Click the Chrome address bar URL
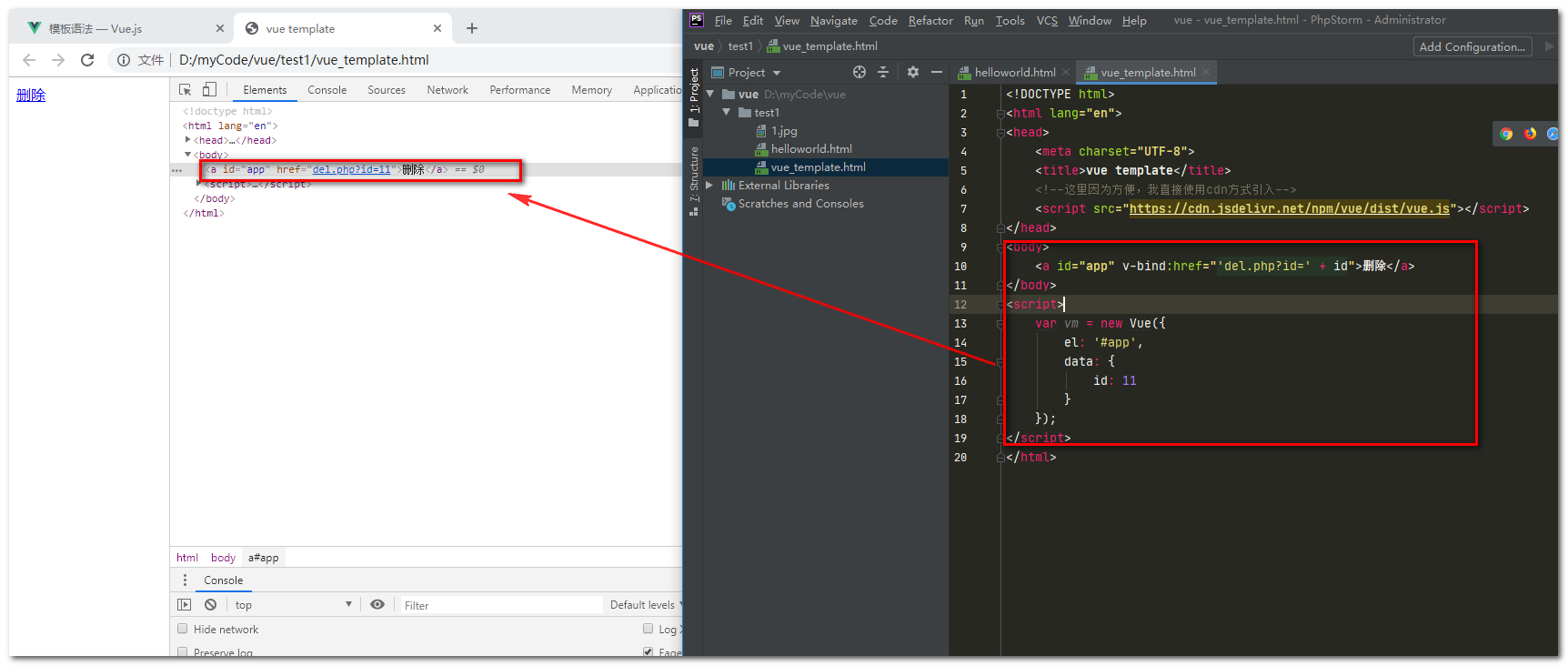 click(304, 60)
